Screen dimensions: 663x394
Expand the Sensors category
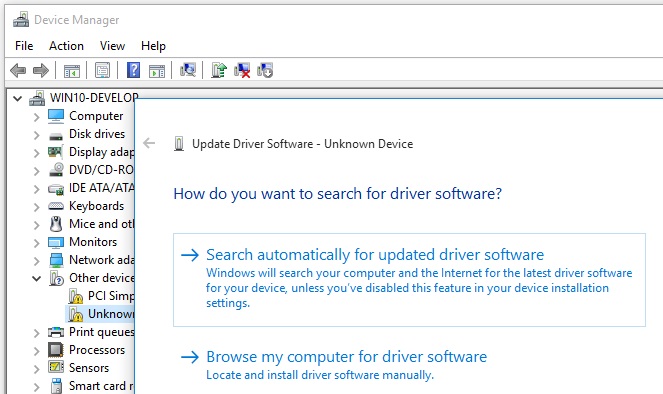(x=36, y=369)
